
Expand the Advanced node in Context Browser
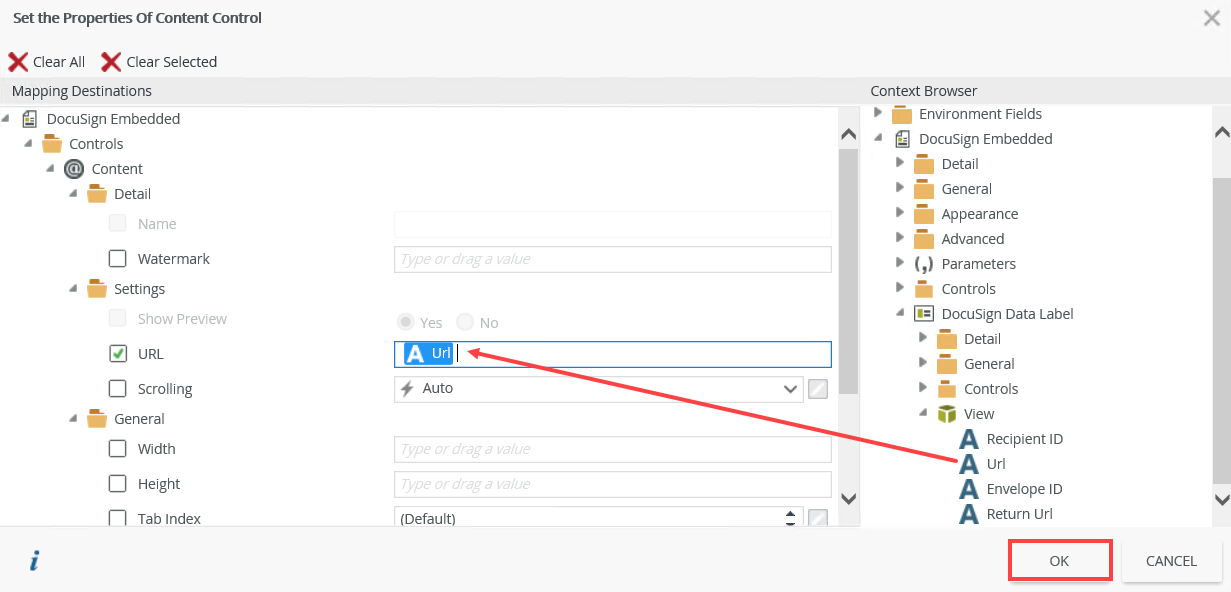901,237
